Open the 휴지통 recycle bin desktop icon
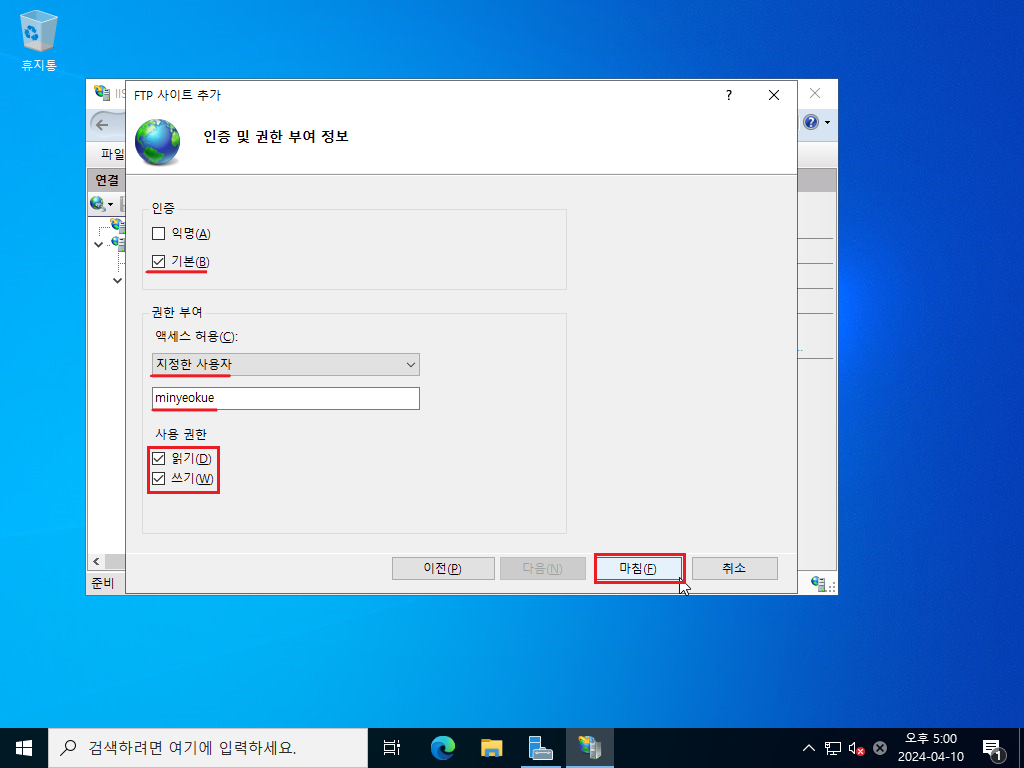Image resolution: width=1024 pixels, height=768 pixels. (x=39, y=40)
